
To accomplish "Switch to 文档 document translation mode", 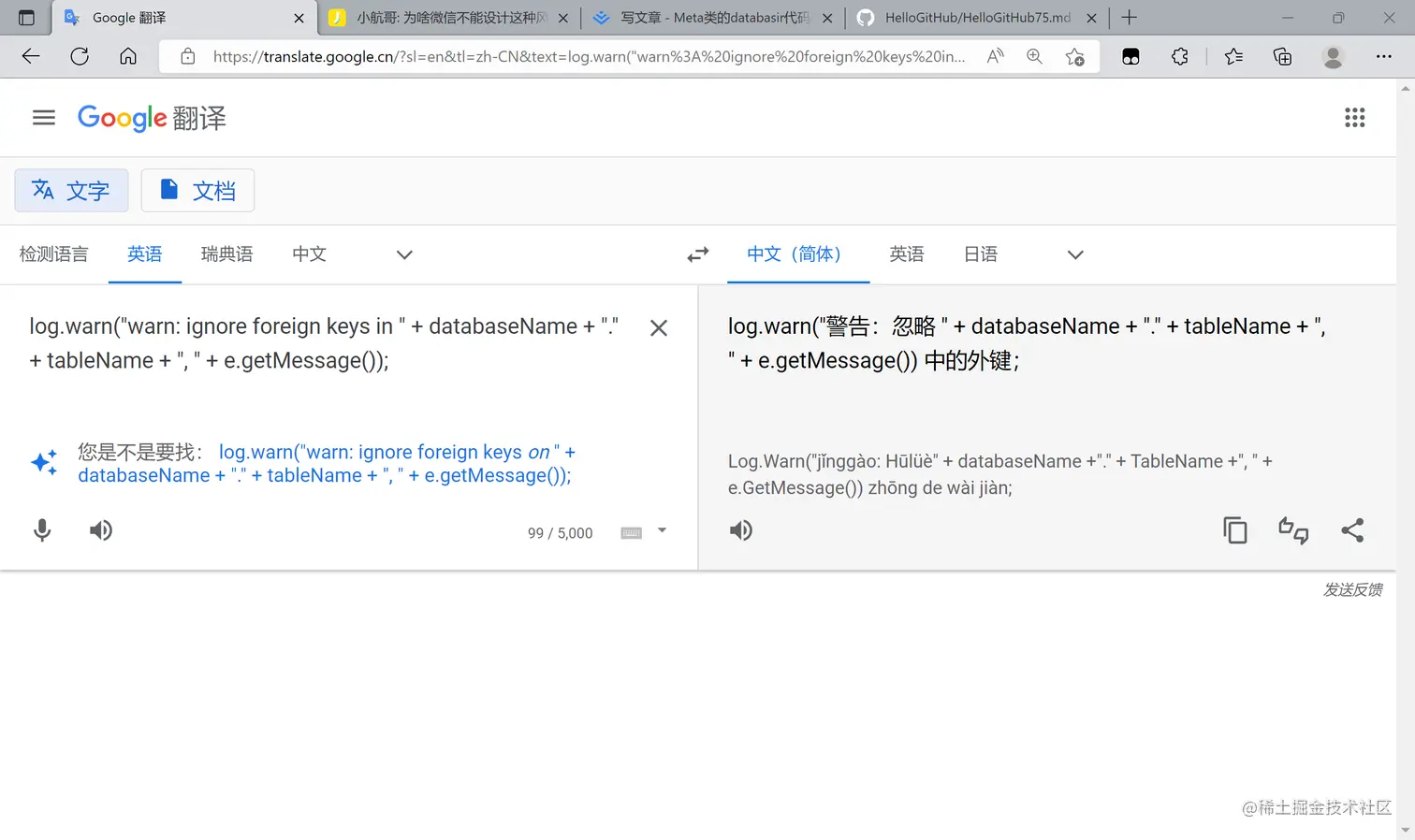I will pyautogui.click(x=197, y=191).
